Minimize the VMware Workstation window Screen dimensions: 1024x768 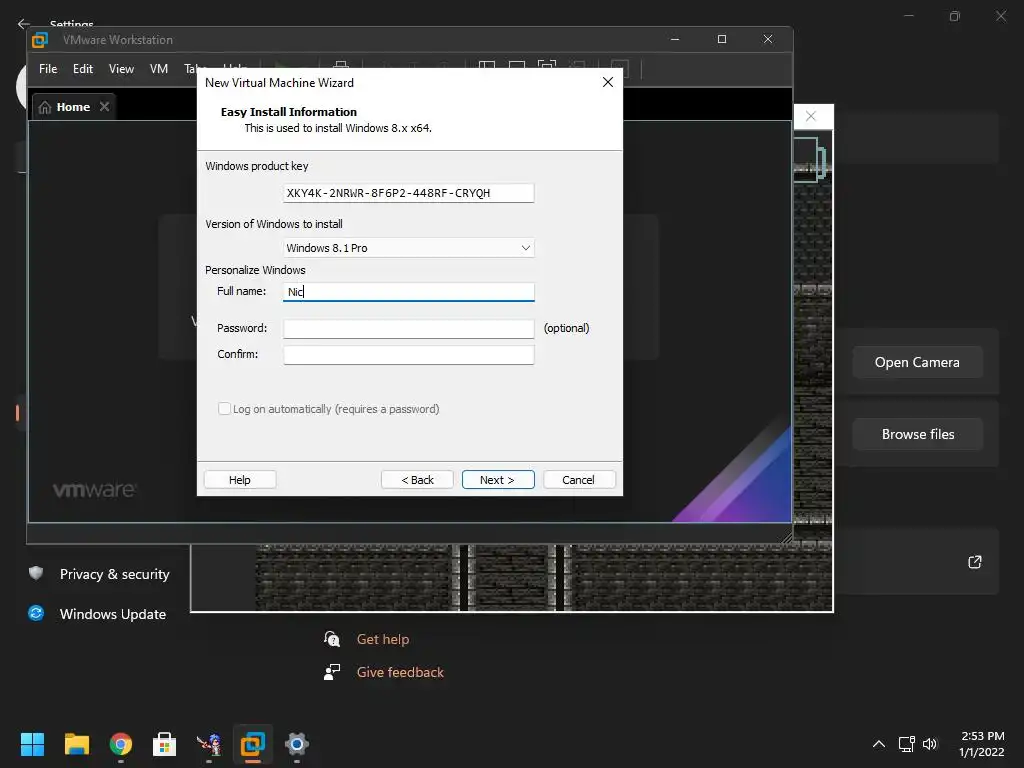(x=675, y=39)
